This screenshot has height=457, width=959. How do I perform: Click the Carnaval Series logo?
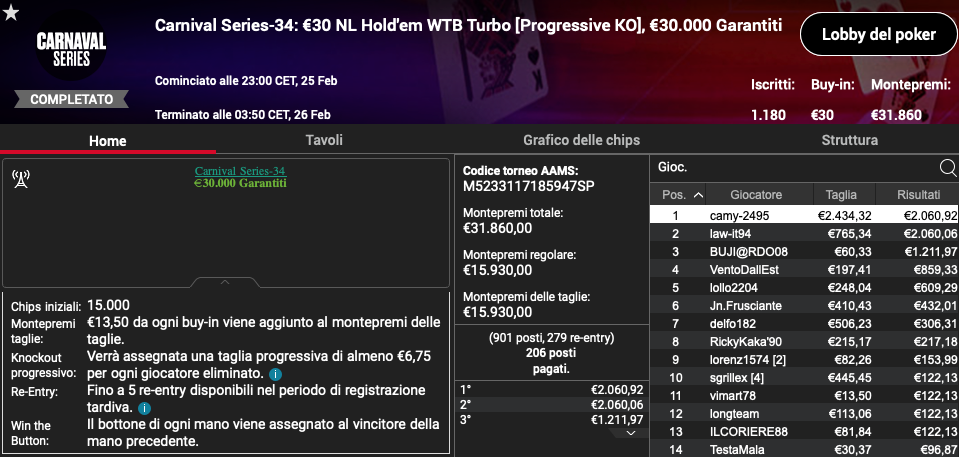(x=71, y=51)
